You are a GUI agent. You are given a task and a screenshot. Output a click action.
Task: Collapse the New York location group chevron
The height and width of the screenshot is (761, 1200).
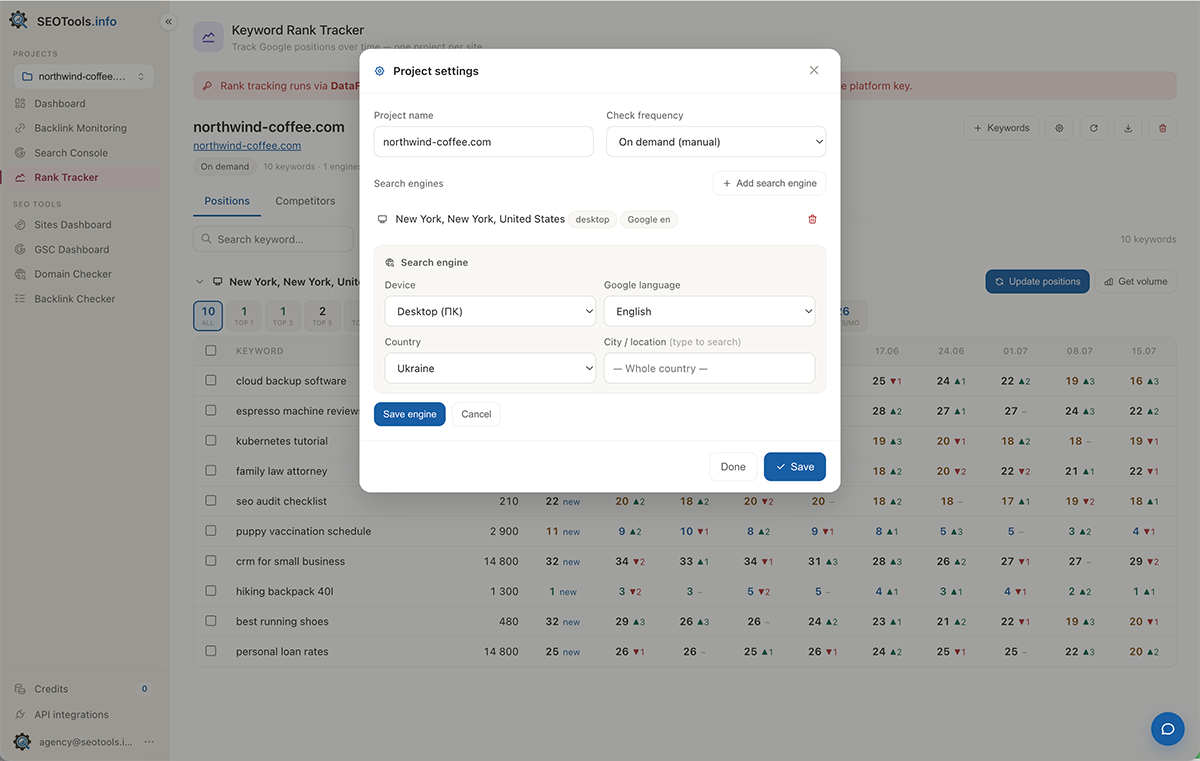coord(199,282)
